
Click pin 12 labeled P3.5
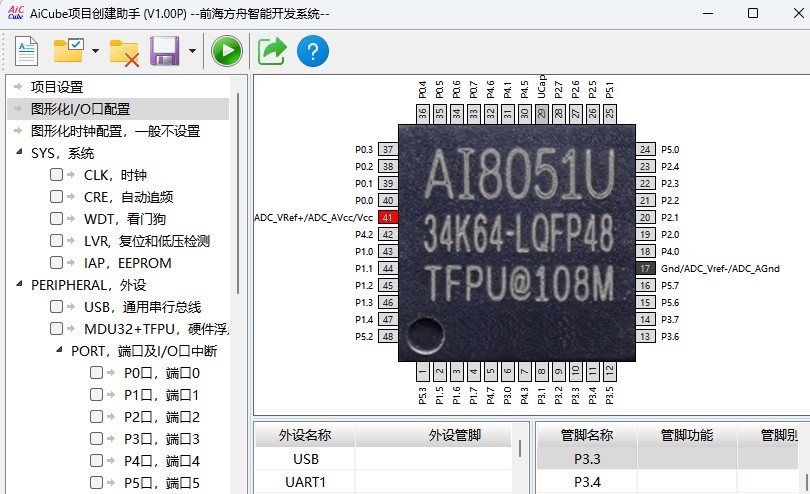pyautogui.click(x=610, y=372)
